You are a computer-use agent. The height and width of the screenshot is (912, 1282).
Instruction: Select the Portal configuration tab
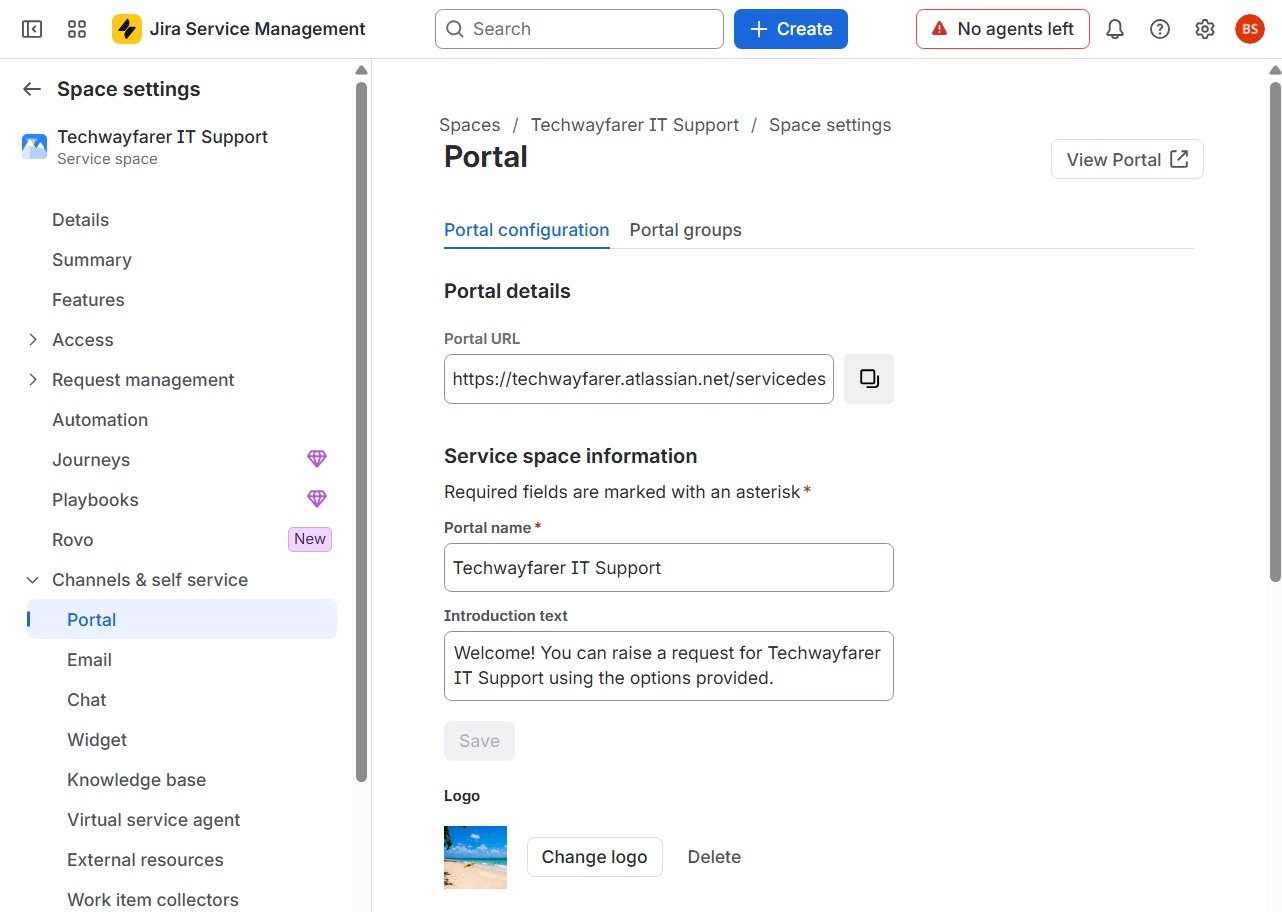tap(527, 230)
